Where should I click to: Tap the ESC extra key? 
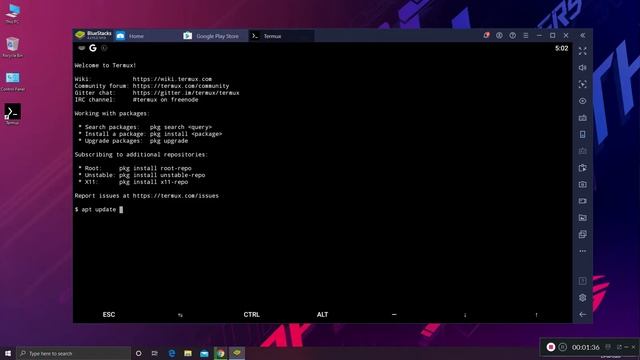(x=109, y=315)
